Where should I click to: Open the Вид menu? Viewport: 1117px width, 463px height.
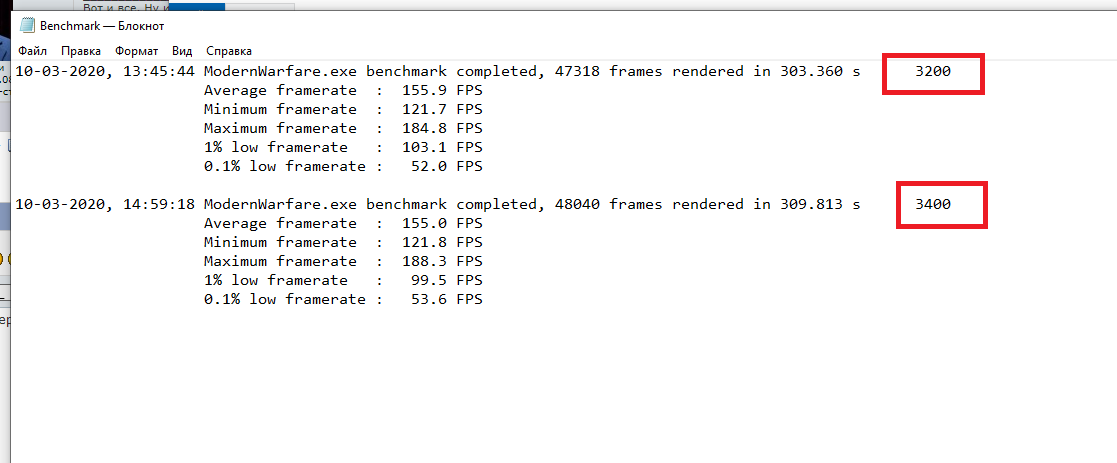click(182, 51)
